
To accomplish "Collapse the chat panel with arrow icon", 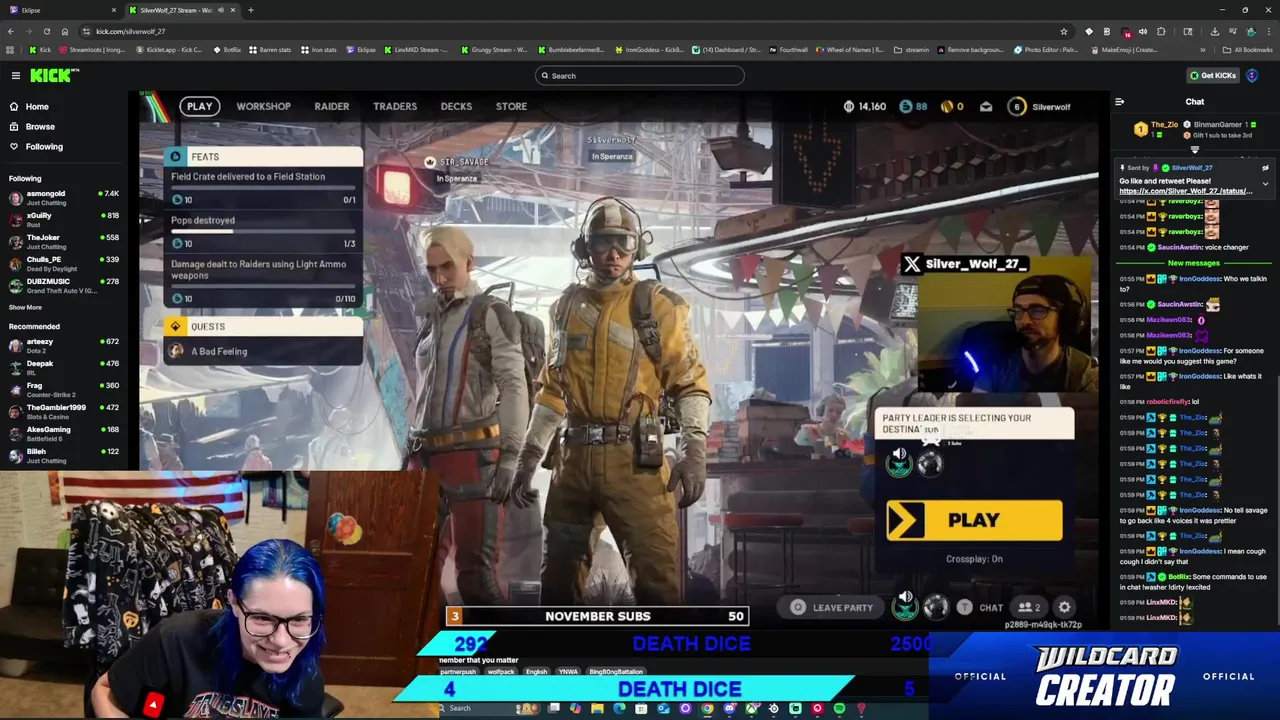I will click(1119, 102).
